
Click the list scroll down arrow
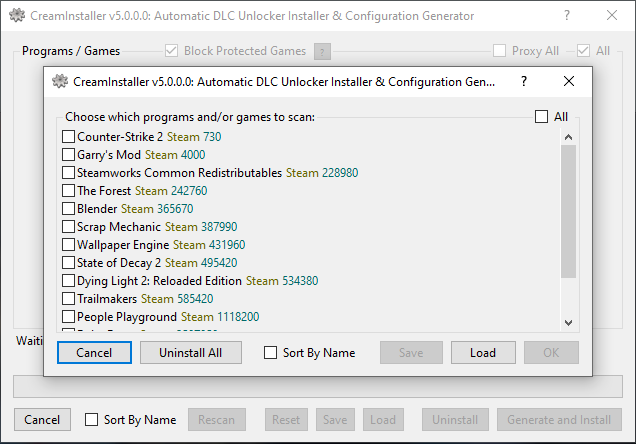point(568,323)
